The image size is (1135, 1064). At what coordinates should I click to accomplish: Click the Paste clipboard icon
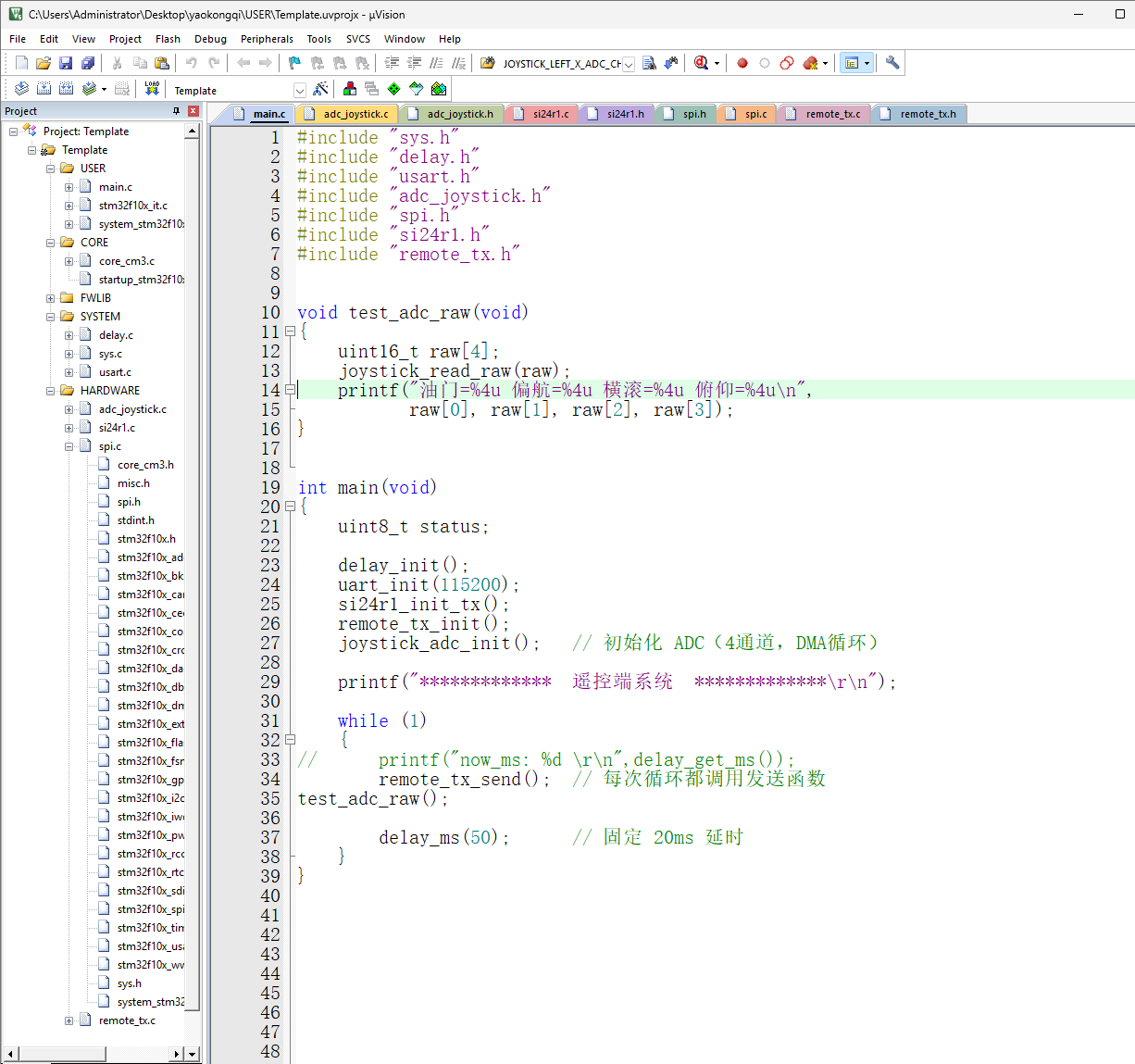[x=162, y=63]
